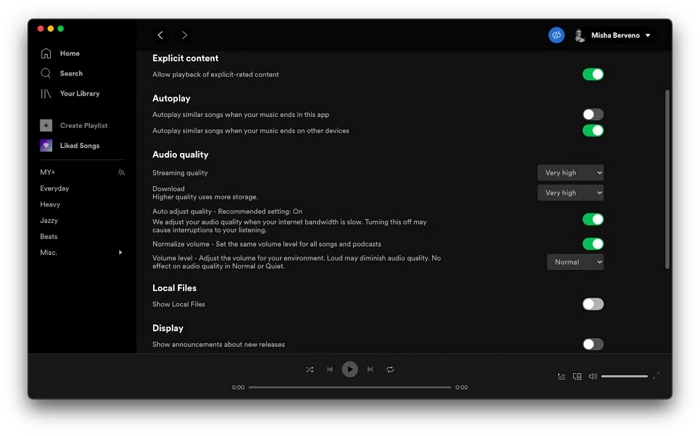Image resolution: width=700 pixels, height=436 pixels.
Task: Enable Show Local Files
Action: 593,304
